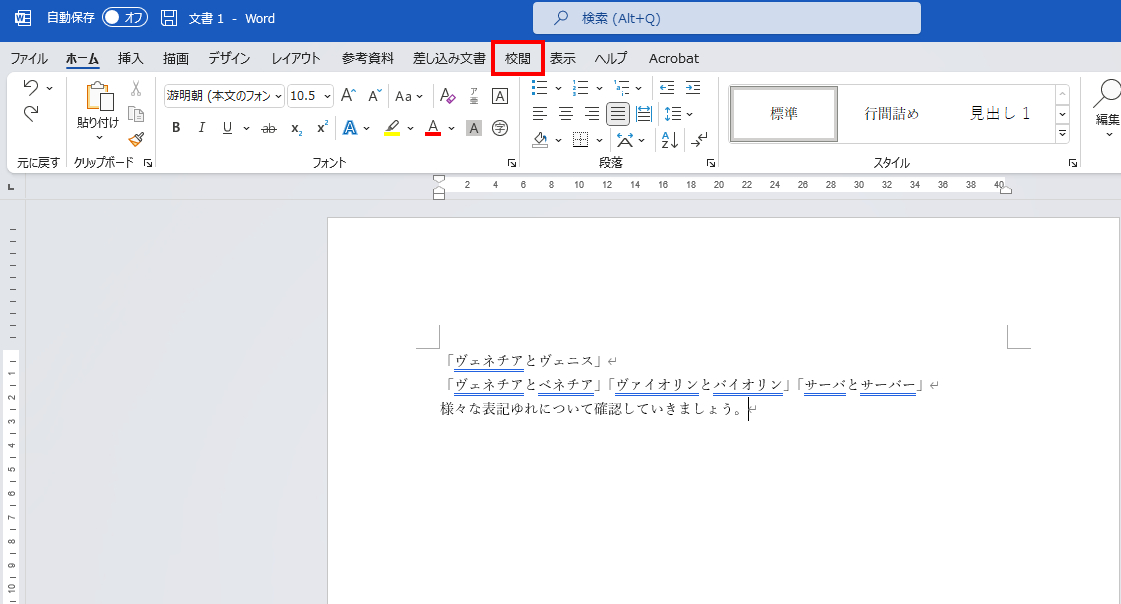Click the Redo arrow icon
Viewport: 1121px width, 604px height.
tap(31, 114)
